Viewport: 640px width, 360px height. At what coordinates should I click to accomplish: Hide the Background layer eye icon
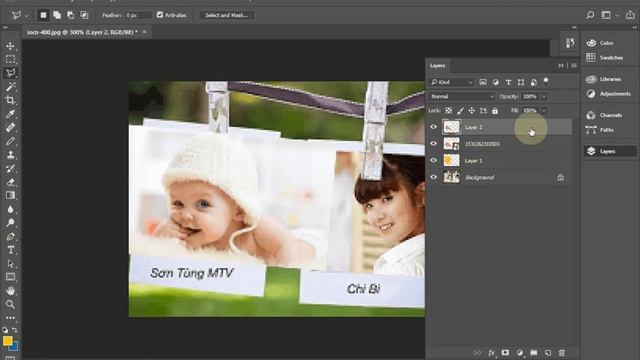click(x=433, y=177)
